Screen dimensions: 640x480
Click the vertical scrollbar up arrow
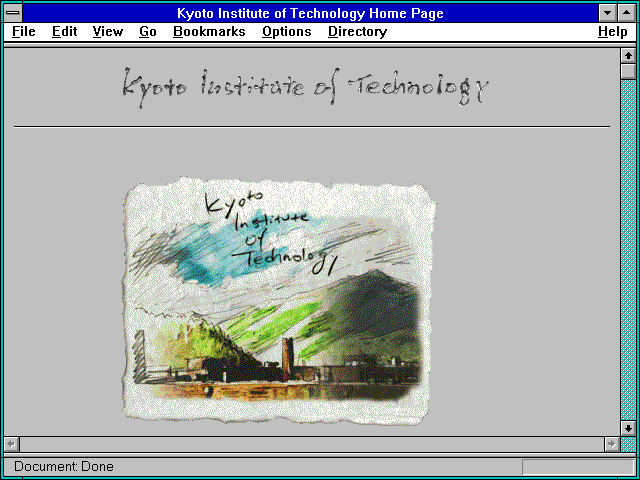(x=628, y=56)
